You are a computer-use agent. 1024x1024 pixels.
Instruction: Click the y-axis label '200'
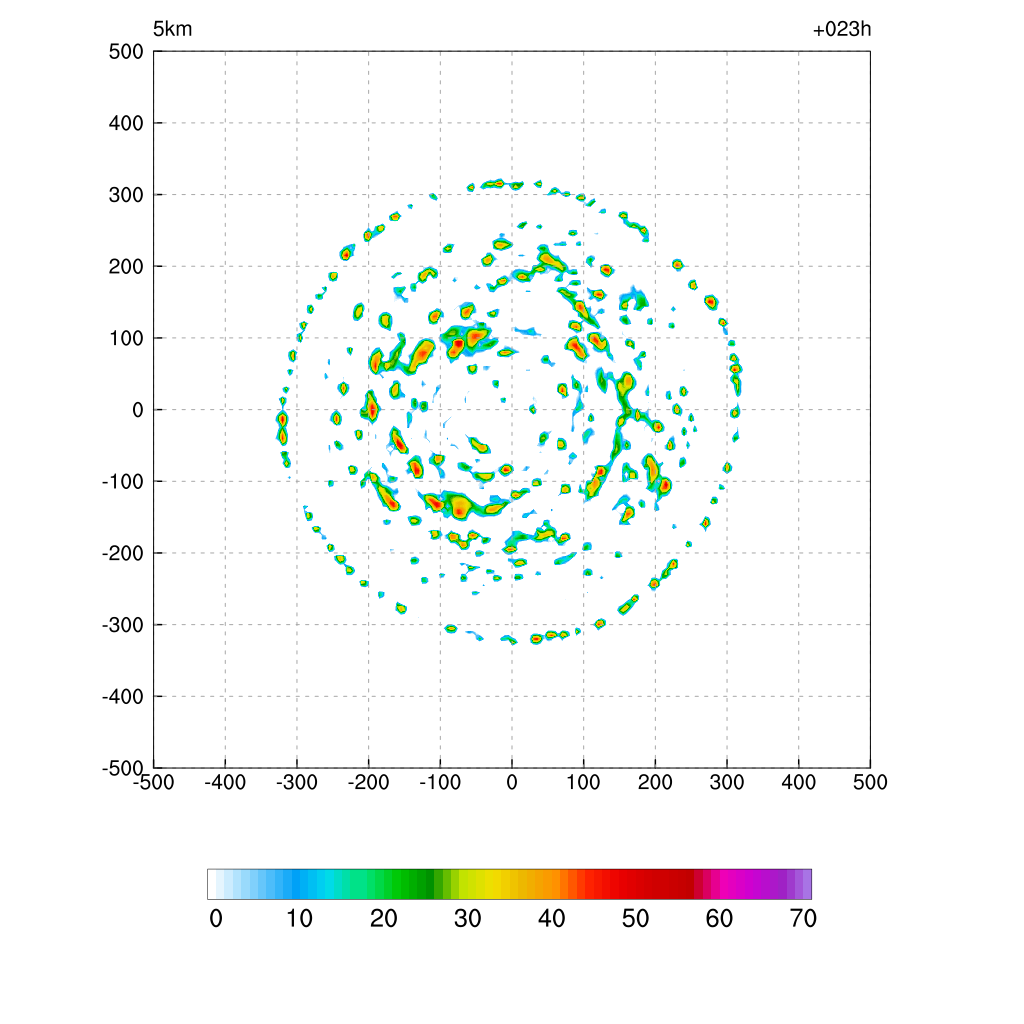(126, 266)
